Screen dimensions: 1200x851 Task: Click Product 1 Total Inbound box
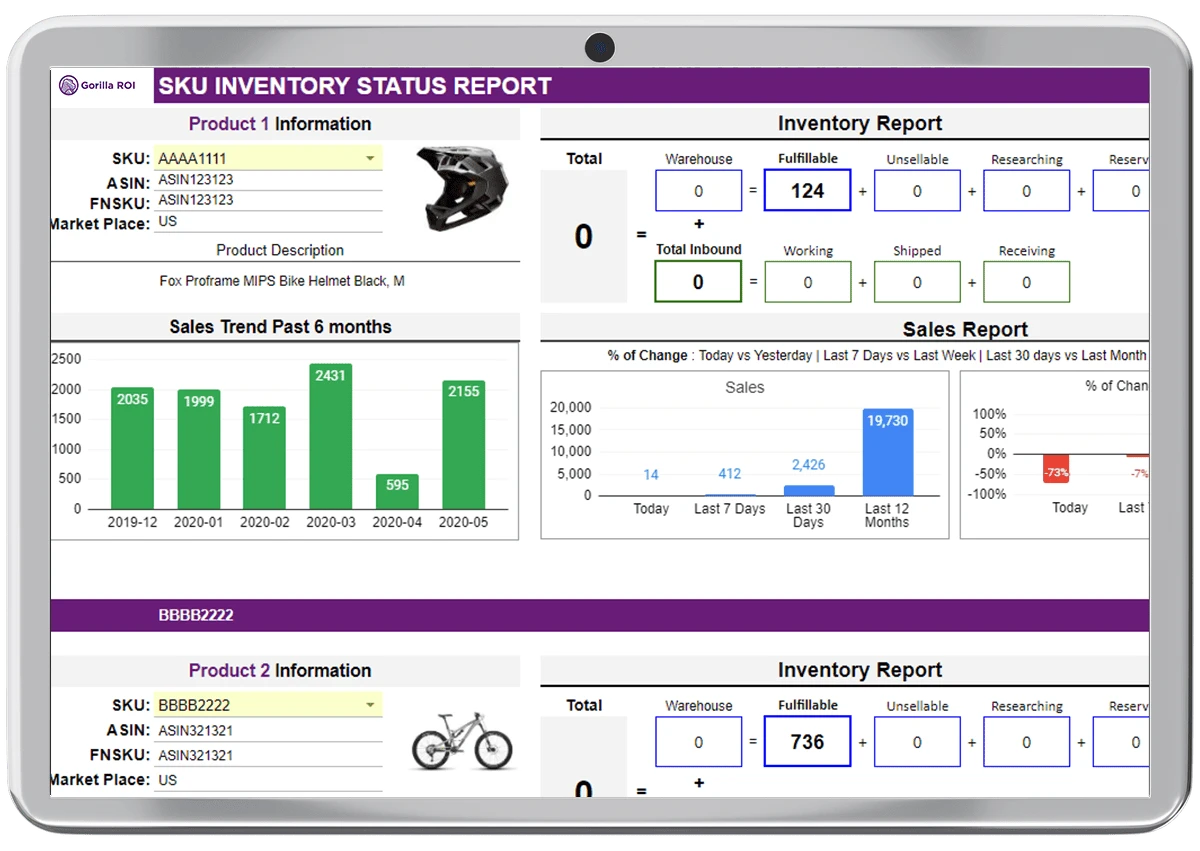click(x=698, y=282)
